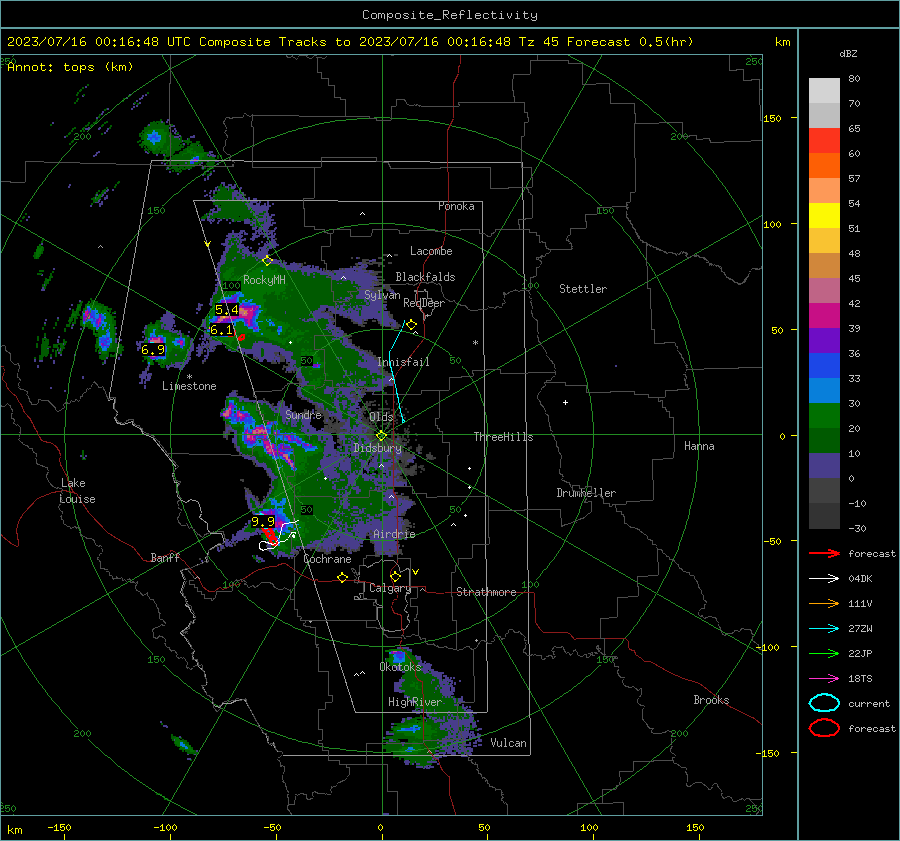
Task: Click the red forecast arrow in legend
Action: (824, 553)
